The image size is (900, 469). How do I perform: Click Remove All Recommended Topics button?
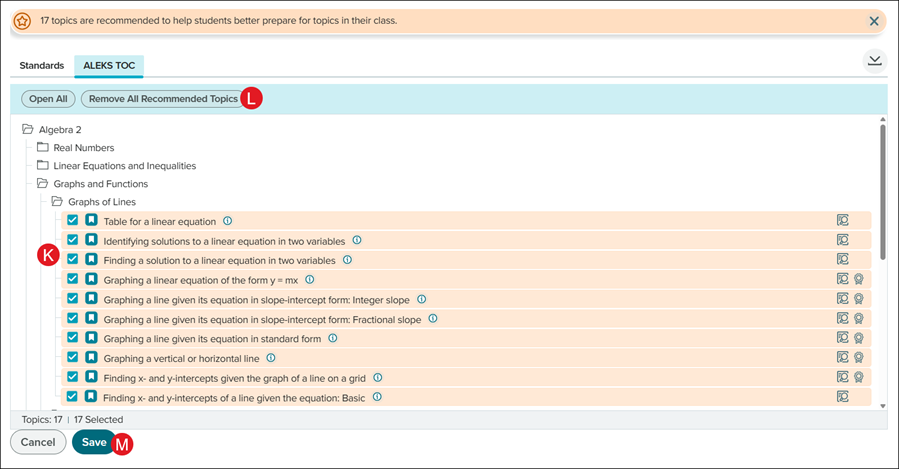tap(163, 99)
